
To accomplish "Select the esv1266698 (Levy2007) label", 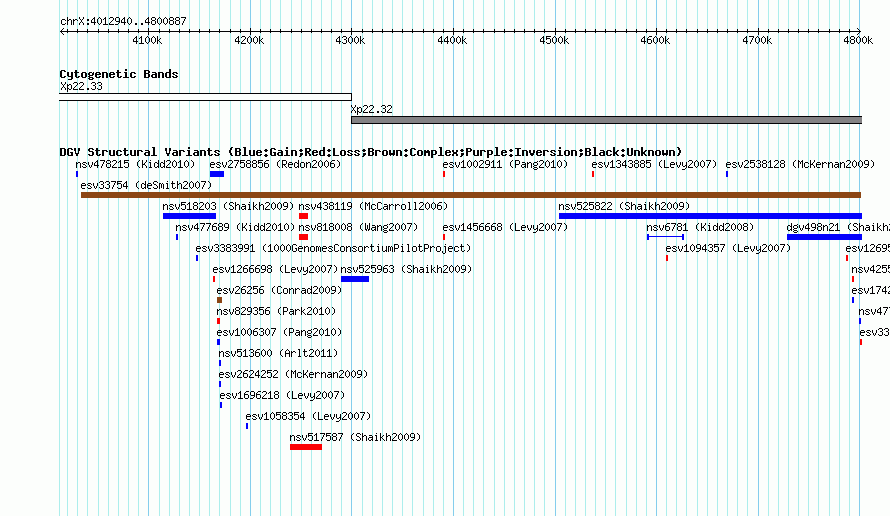I will pyautogui.click(x=275, y=269).
